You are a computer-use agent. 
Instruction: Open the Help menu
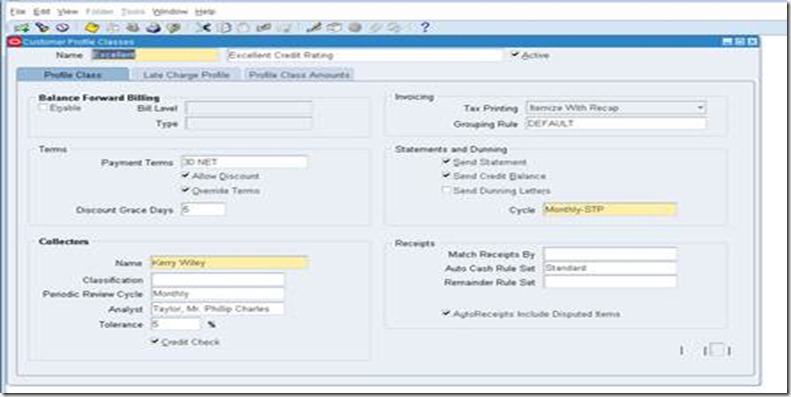pyautogui.click(x=205, y=11)
